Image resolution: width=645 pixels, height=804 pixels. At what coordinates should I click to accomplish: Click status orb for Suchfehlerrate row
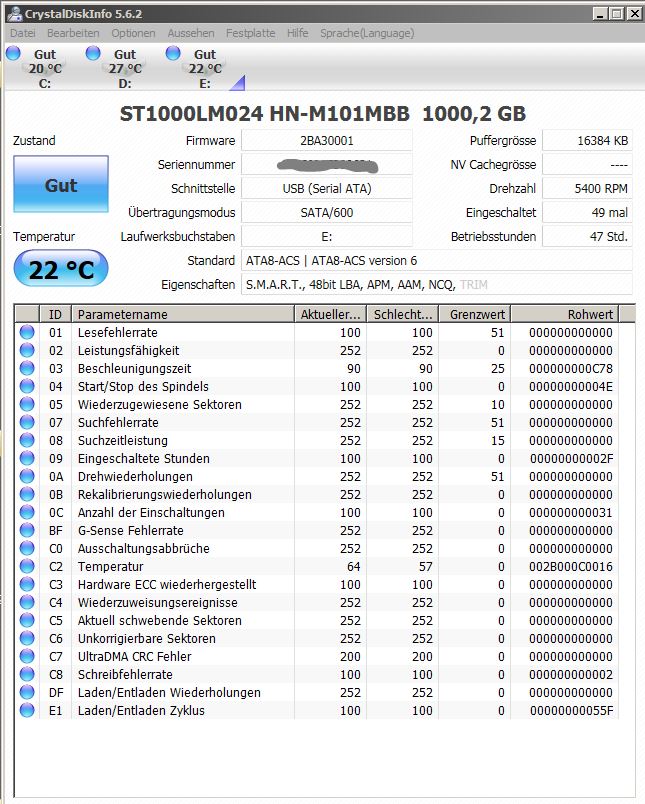point(27,422)
